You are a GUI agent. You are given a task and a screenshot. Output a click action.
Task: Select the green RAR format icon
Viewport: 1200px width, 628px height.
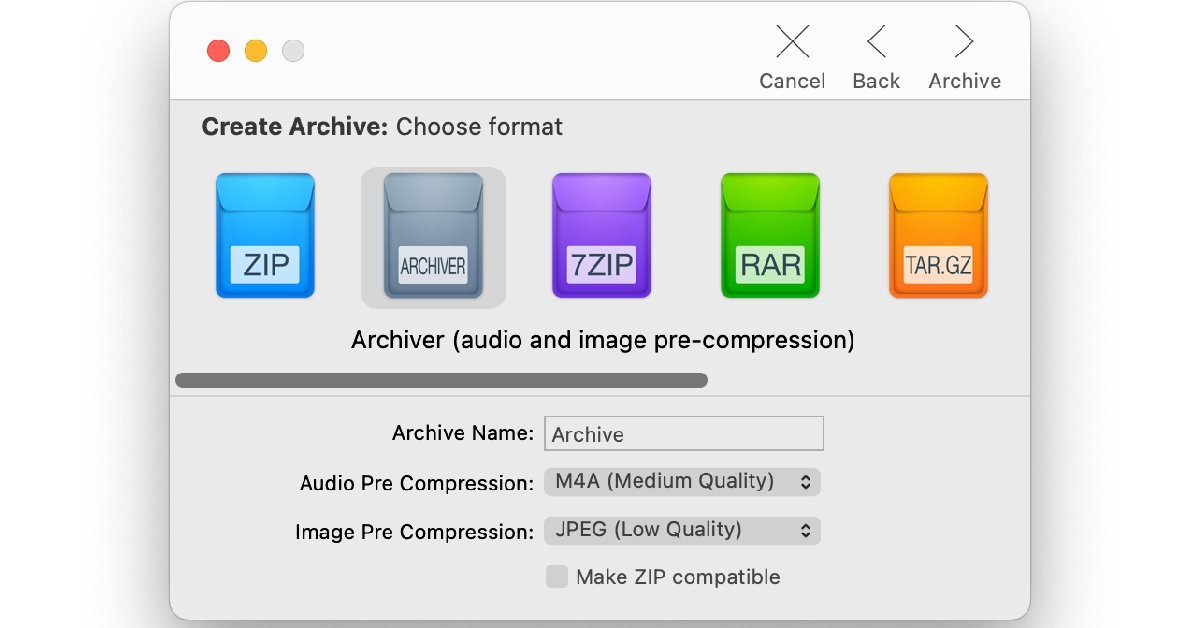tap(770, 236)
